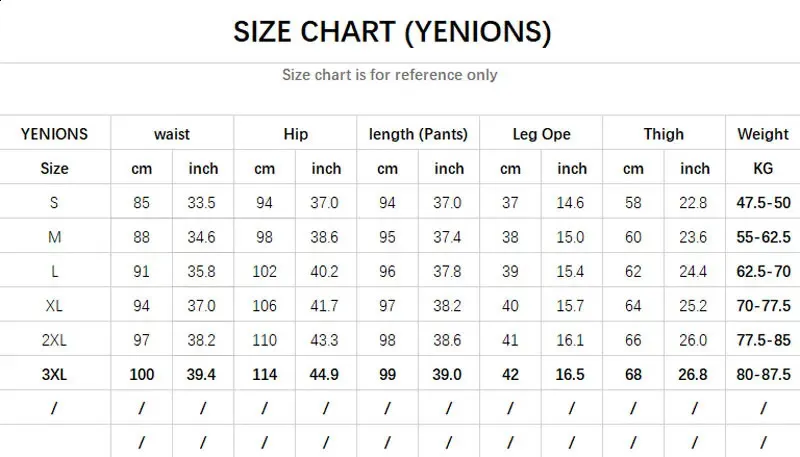Select the Weight column header

coord(763,134)
